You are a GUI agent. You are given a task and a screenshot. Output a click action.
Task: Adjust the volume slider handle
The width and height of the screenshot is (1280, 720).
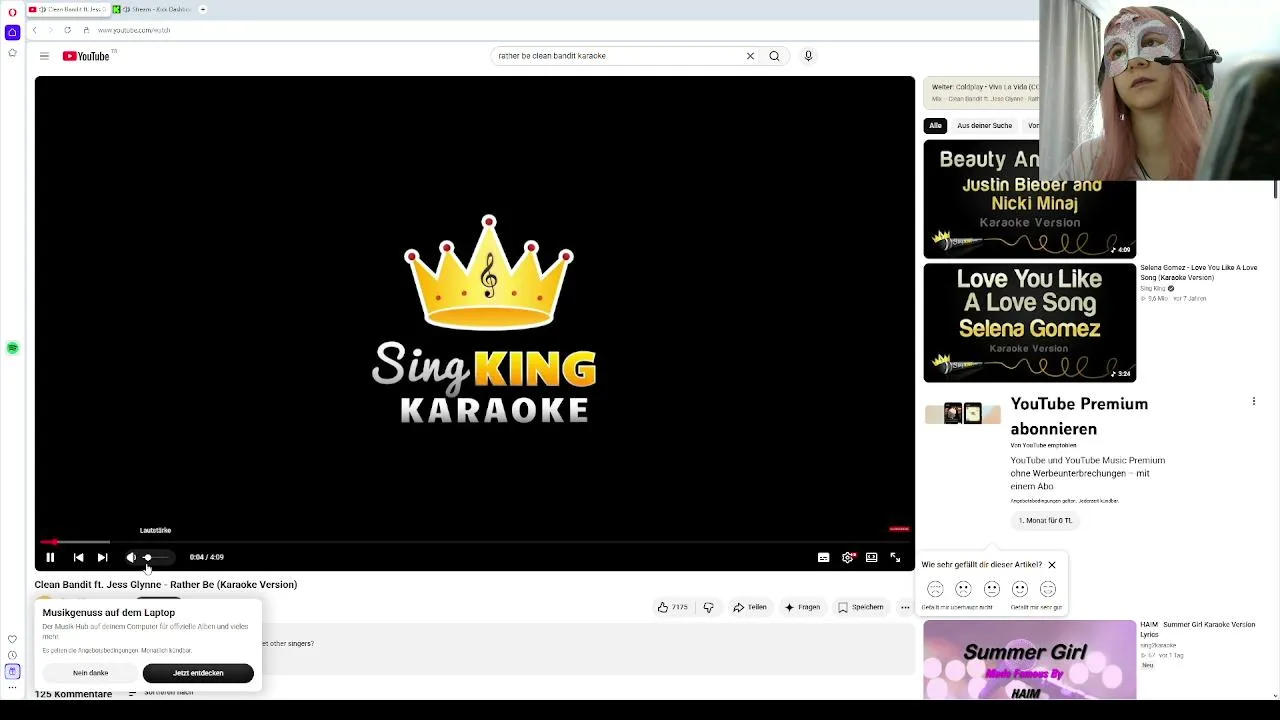(x=147, y=557)
